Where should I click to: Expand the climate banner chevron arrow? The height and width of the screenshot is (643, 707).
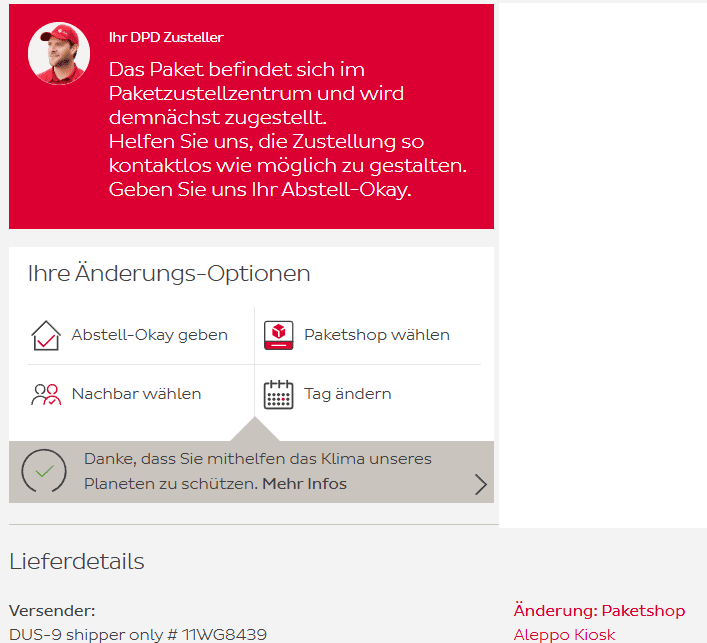(x=481, y=485)
